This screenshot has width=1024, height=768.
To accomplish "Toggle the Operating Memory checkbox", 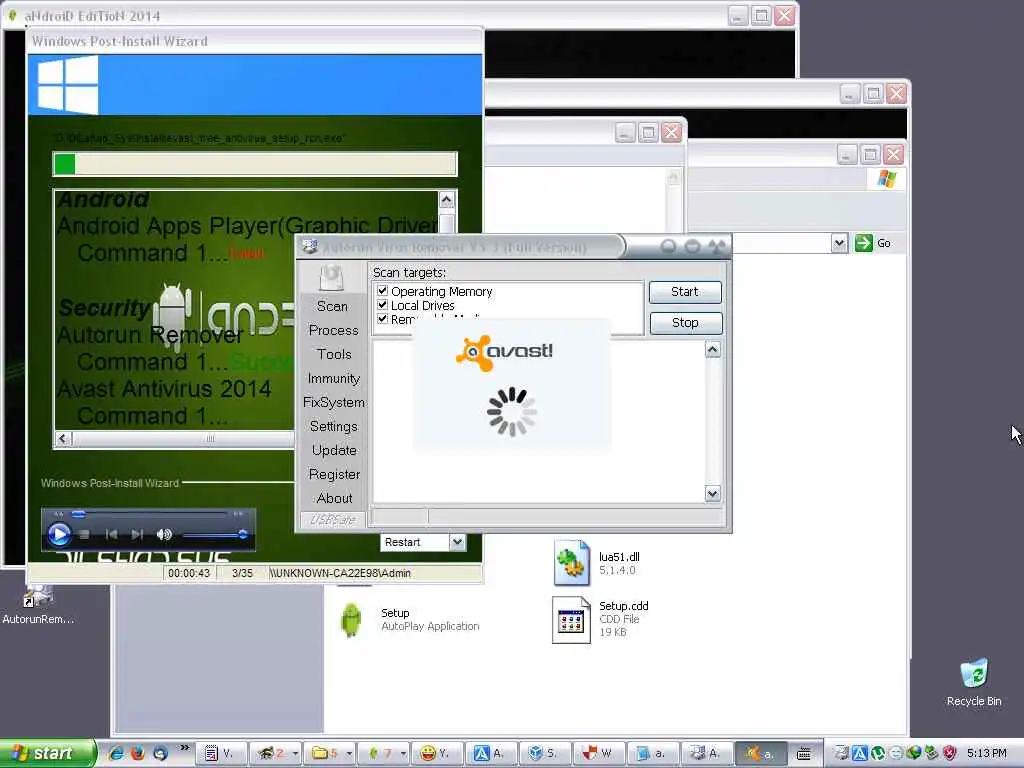I will click(383, 291).
